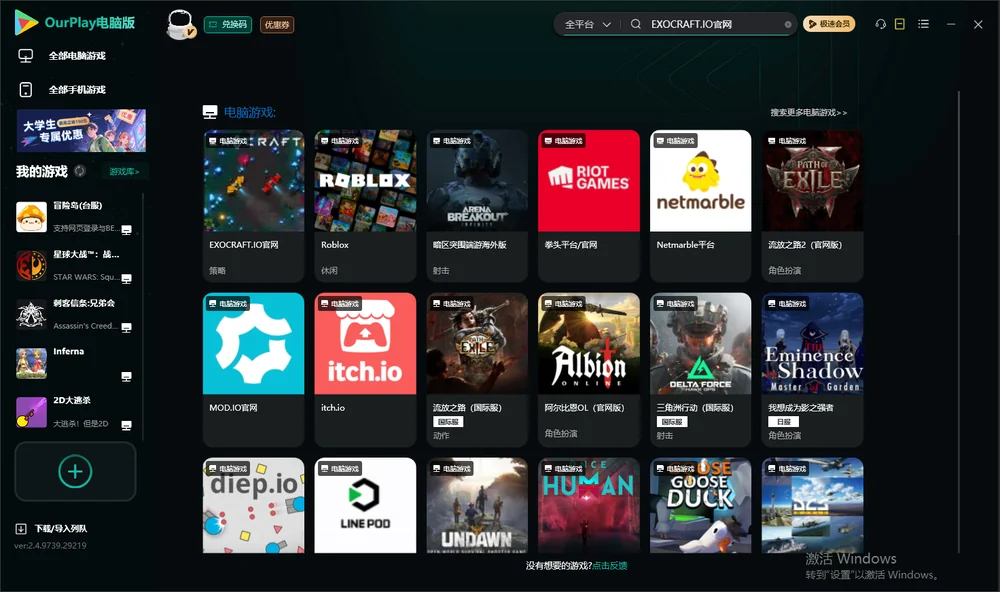Click the search magnifier icon
This screenshot has height=592, width=1000.
click(636, 24)
